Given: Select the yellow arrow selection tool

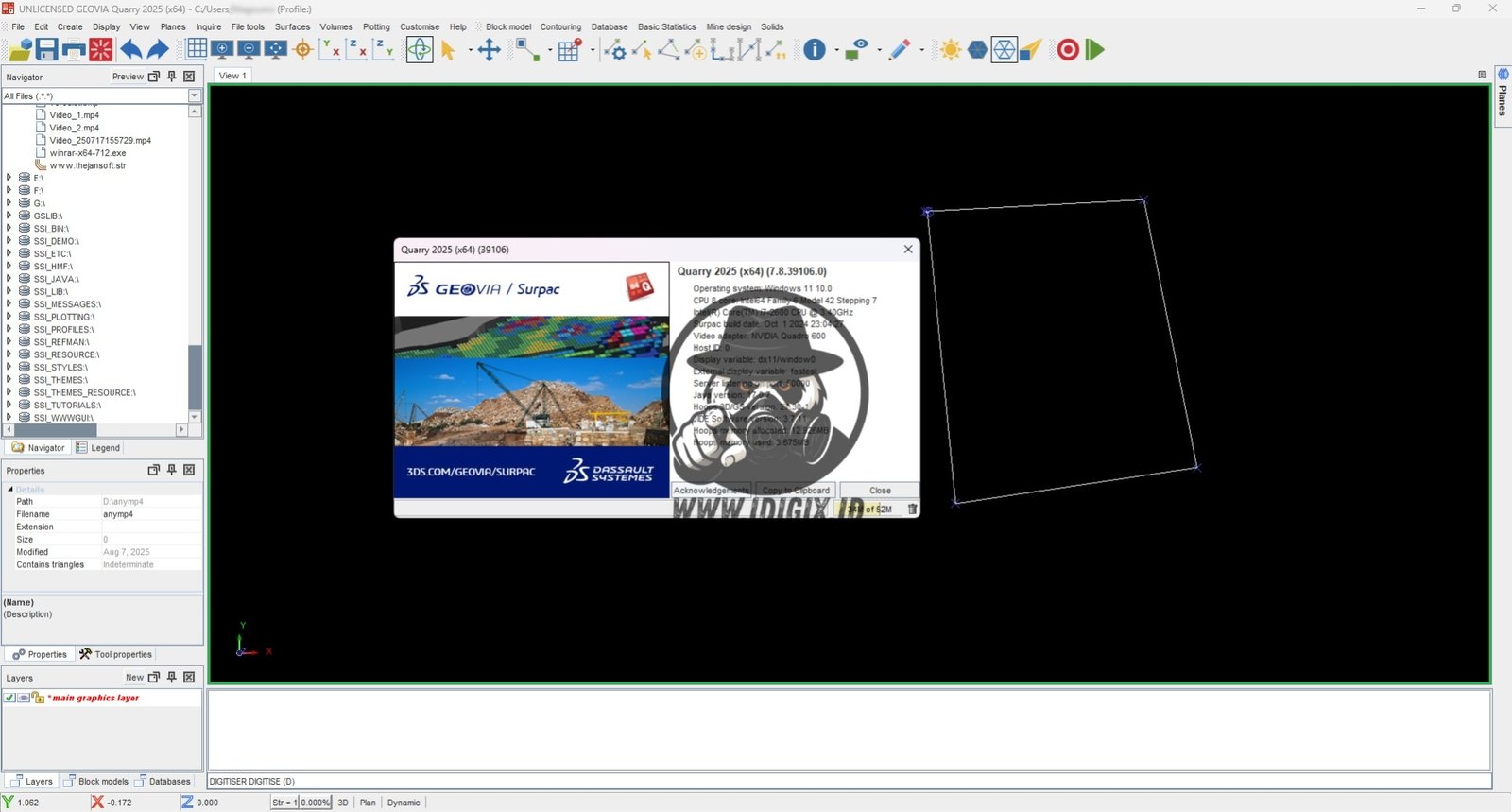Looking at the screenshot, I should 448,50.
